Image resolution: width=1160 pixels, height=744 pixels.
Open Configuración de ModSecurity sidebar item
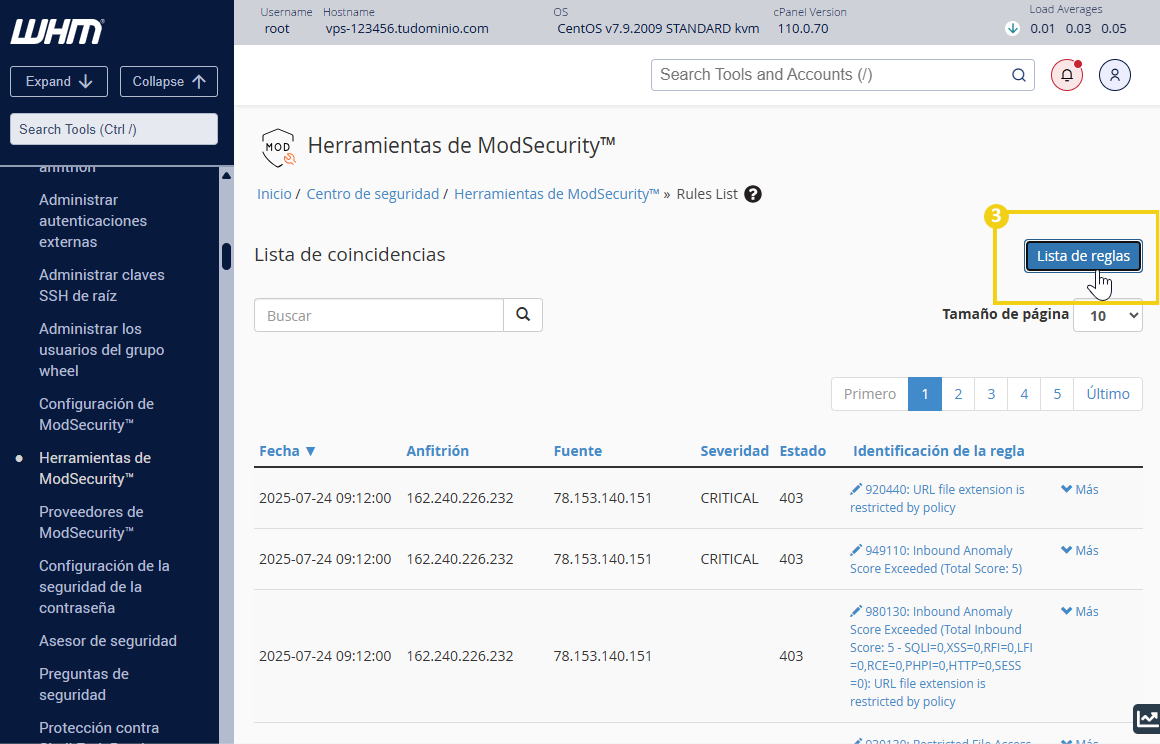coord(96,414)
